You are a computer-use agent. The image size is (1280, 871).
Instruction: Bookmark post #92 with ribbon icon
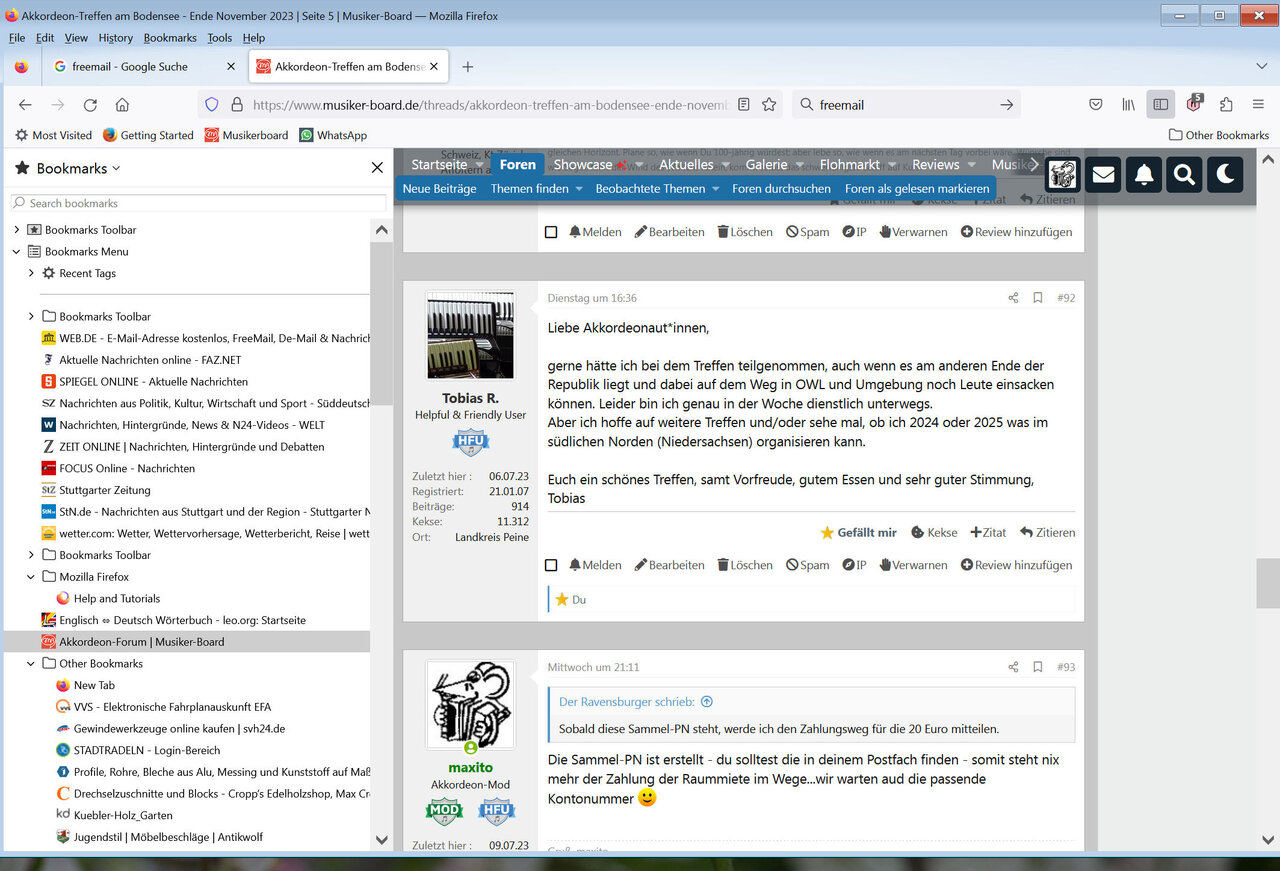coord(1038,298)
